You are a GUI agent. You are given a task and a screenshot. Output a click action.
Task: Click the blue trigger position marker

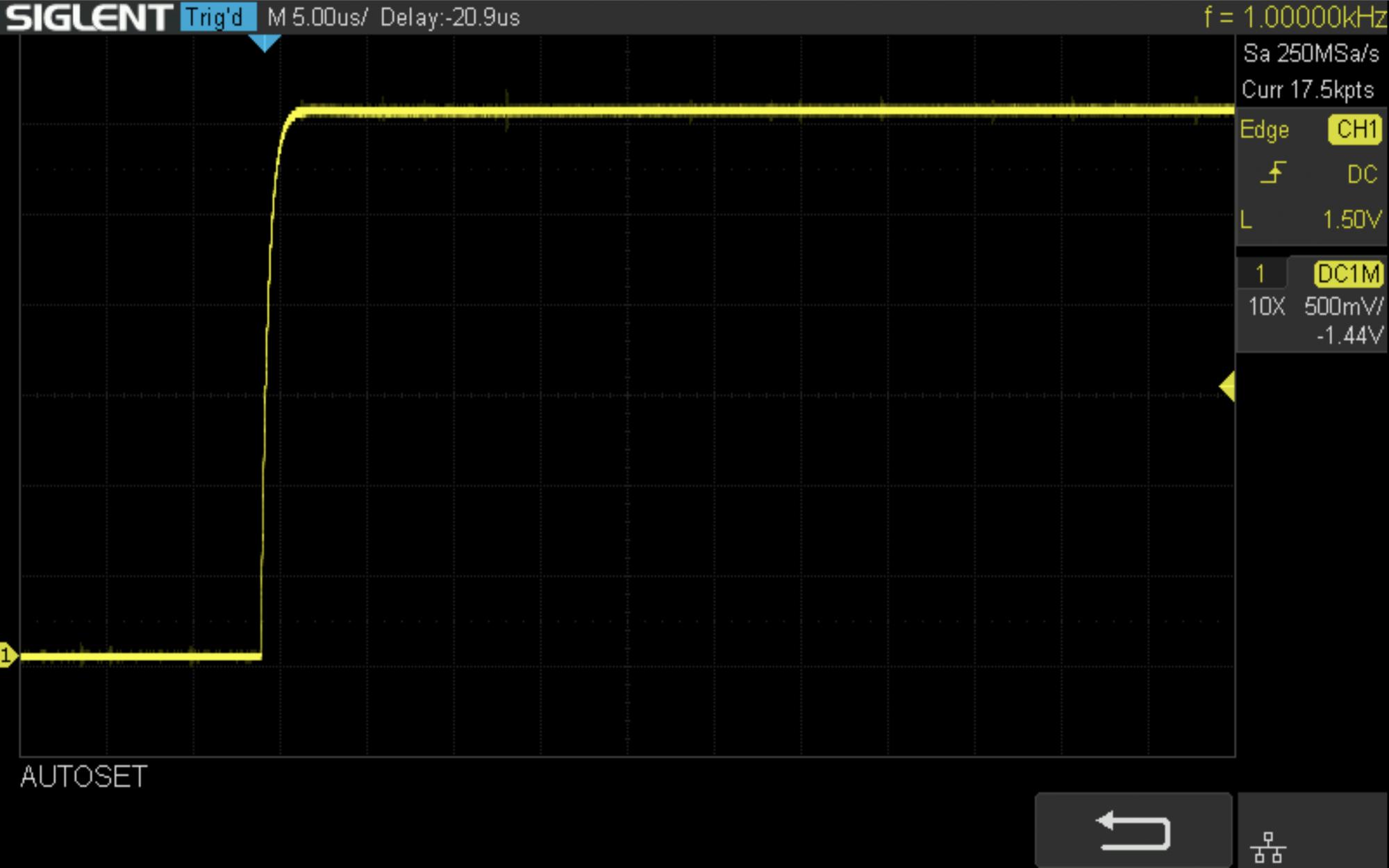pyautogui.click(x=264, y=43)
